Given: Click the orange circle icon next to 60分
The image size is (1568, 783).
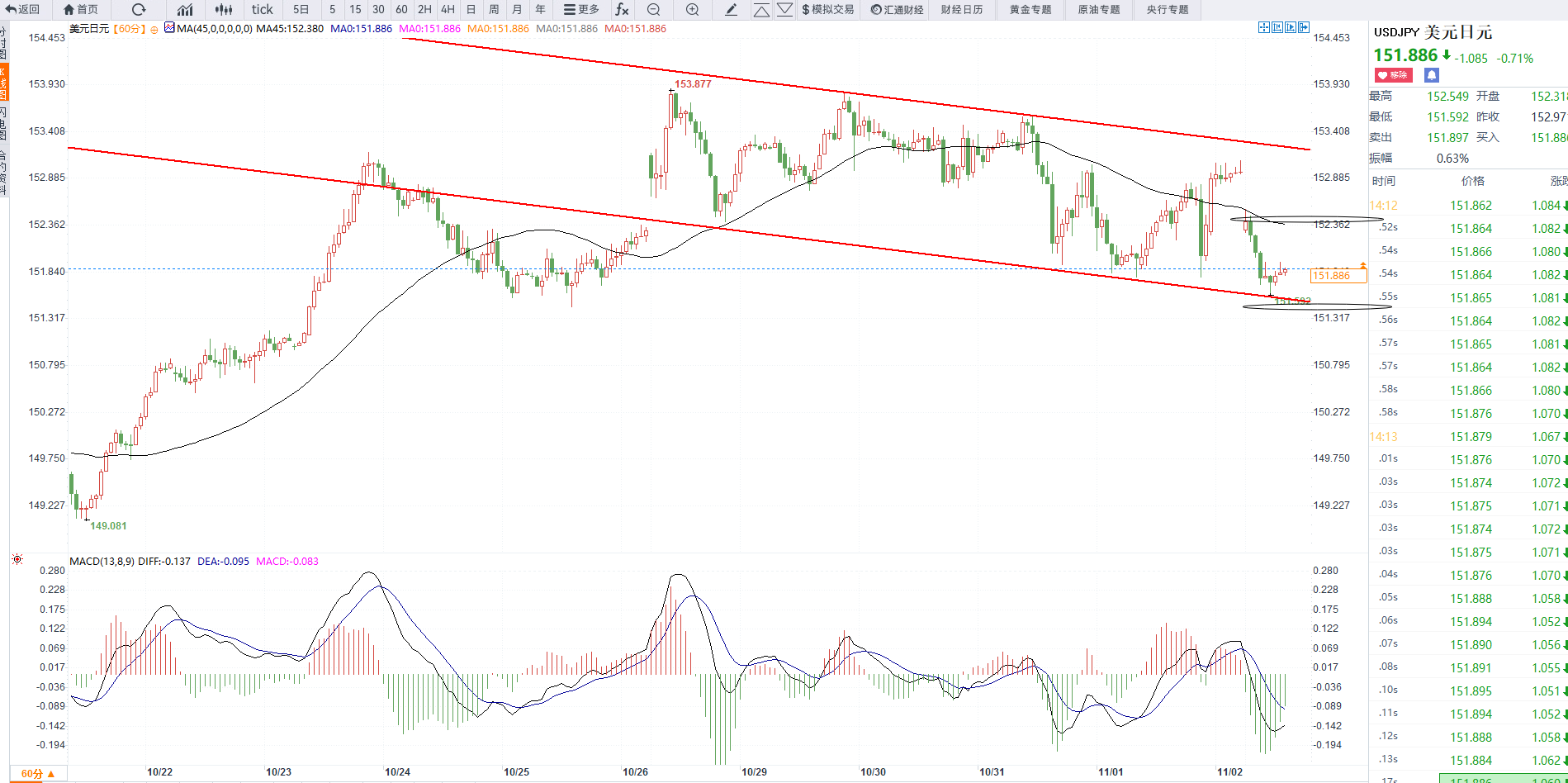Looking at the screenshot, I should (154, 29).
